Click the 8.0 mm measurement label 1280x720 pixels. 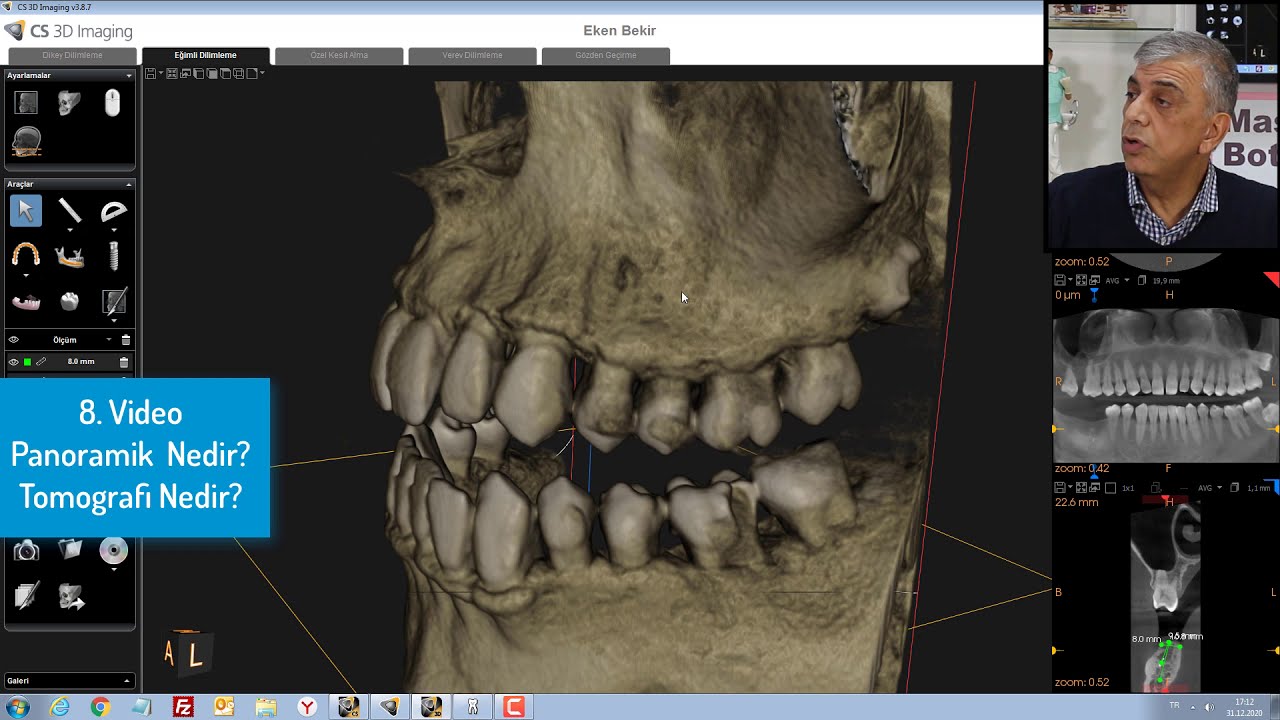coord(81,362)
